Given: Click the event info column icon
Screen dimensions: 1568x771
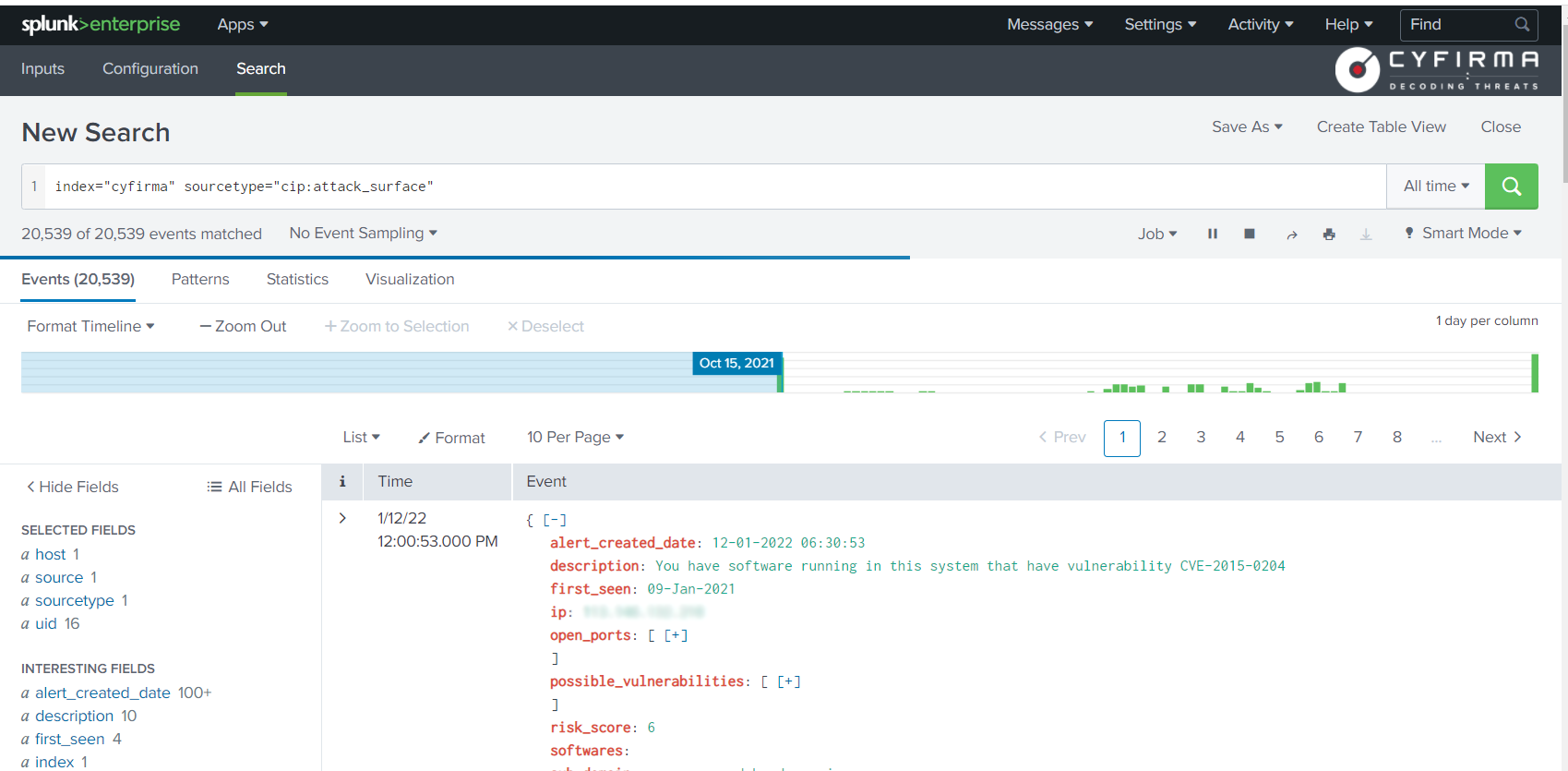Looking at the screenshot, I should 342,481.
